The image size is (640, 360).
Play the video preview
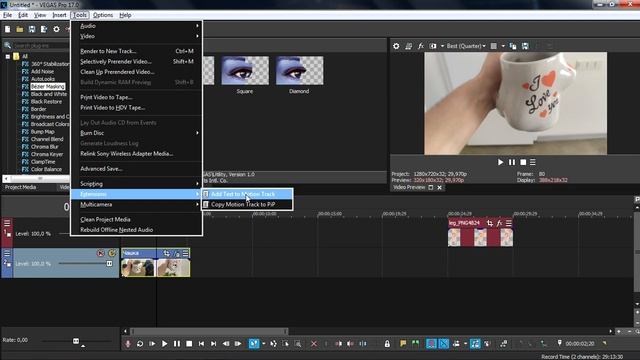click(500, 162)
